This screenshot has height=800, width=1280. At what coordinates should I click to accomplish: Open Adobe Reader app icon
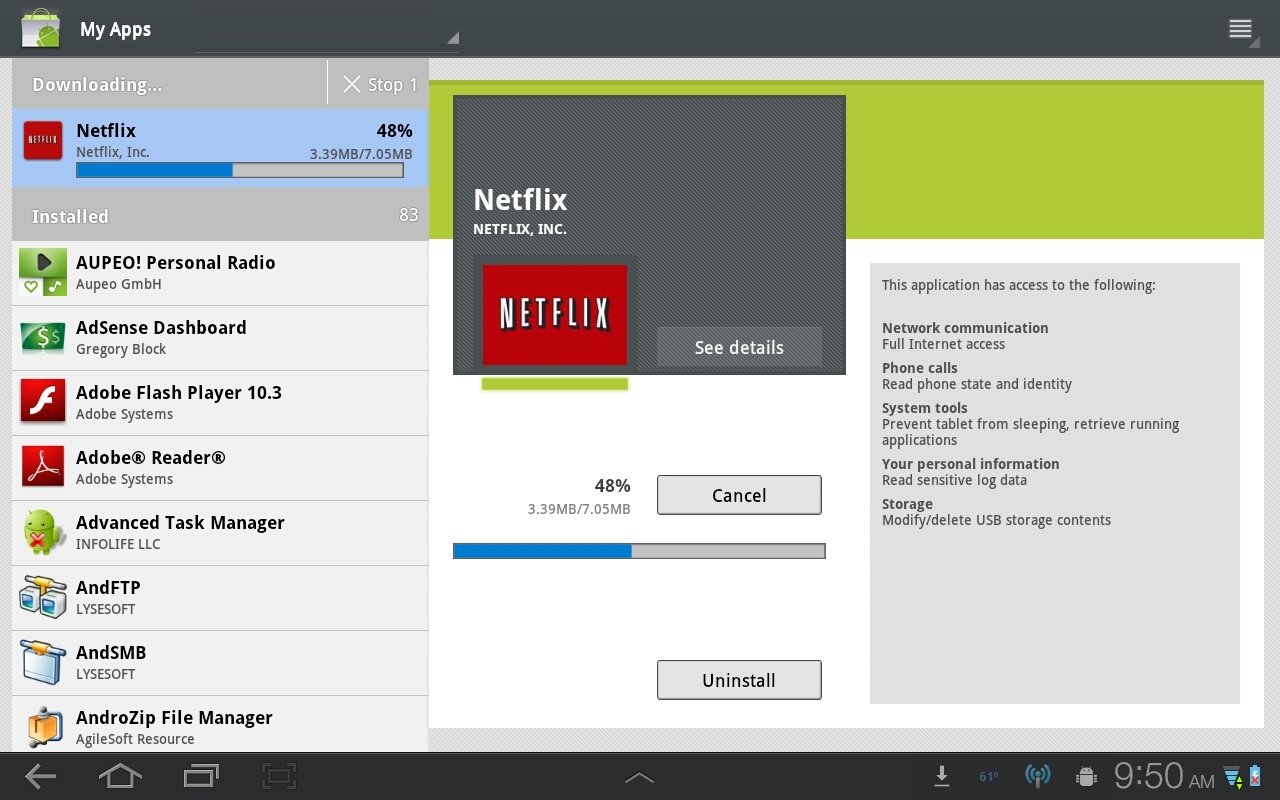pyautogui.click(x=43, y=467)
